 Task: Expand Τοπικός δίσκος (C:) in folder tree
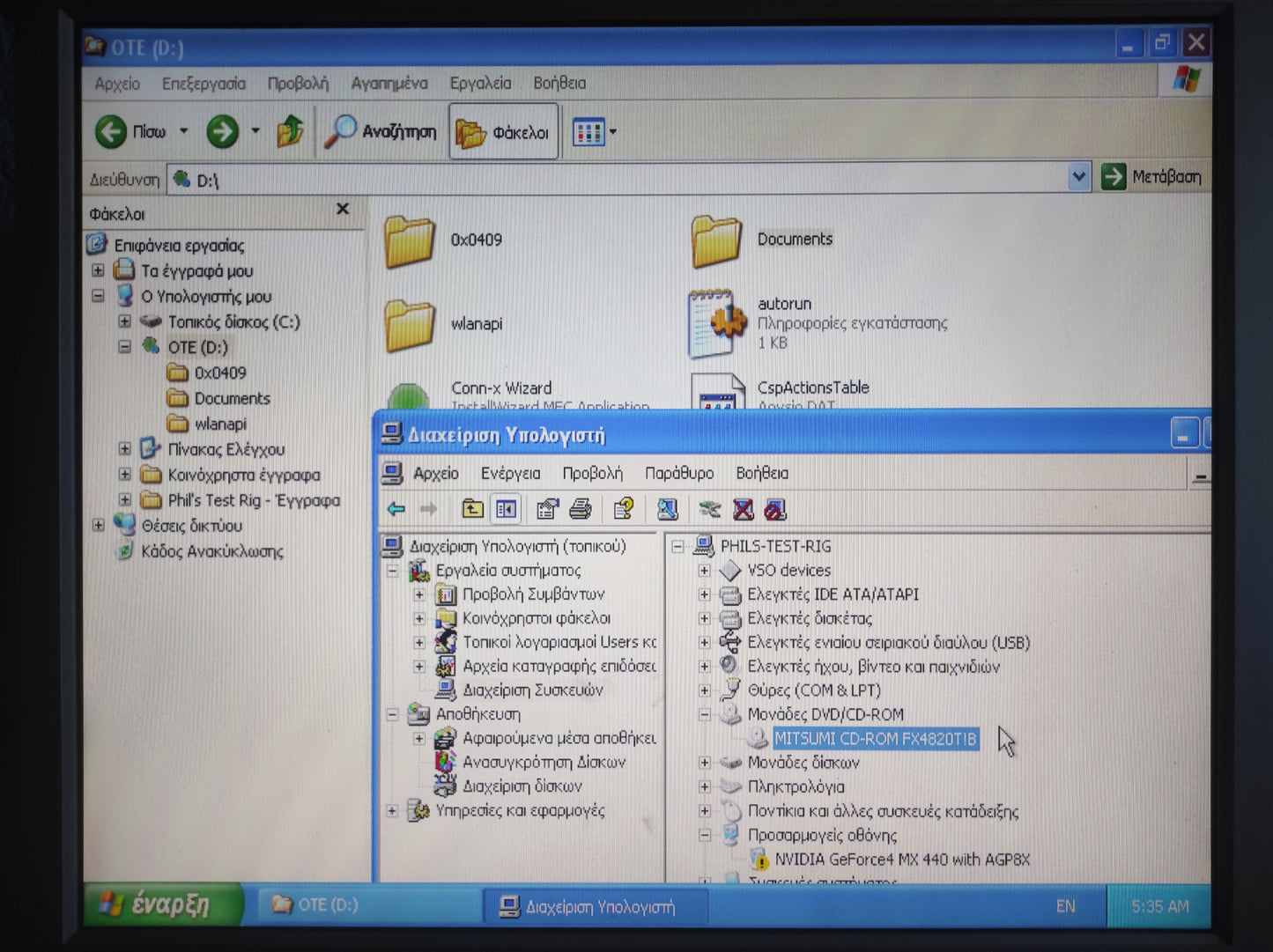124,322
